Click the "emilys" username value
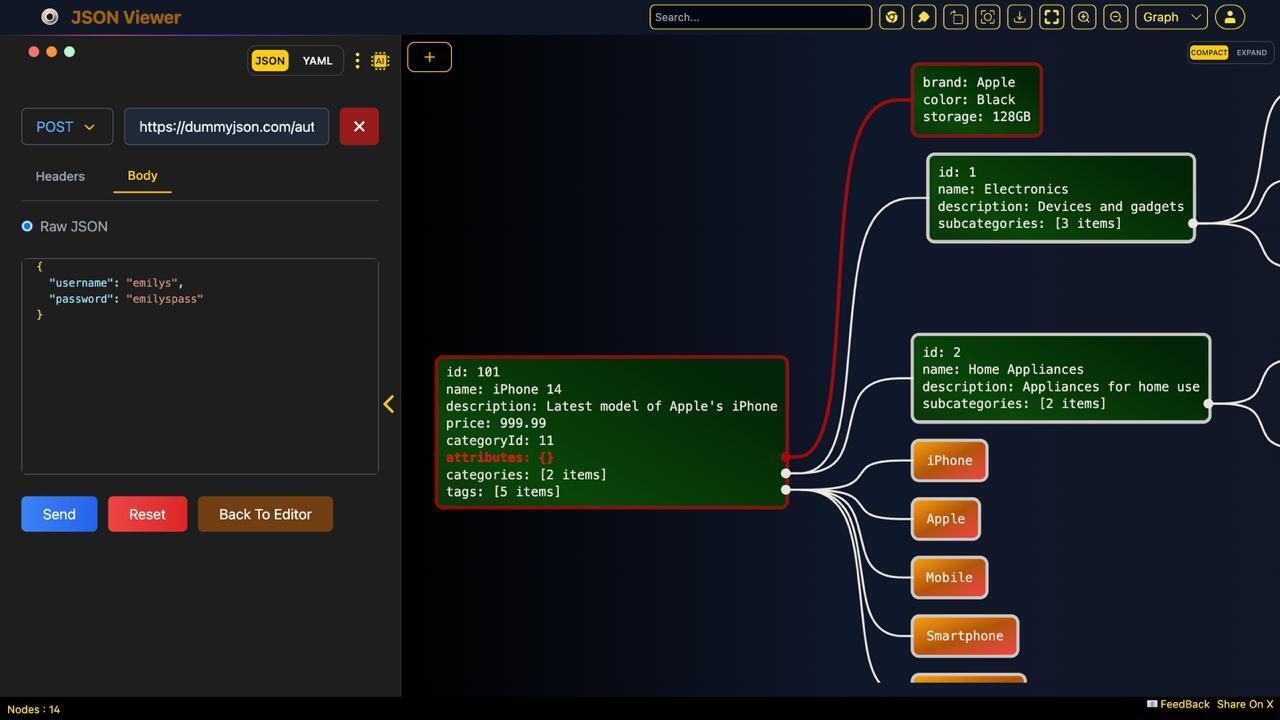1280x720 pixels. pos(152,283)
